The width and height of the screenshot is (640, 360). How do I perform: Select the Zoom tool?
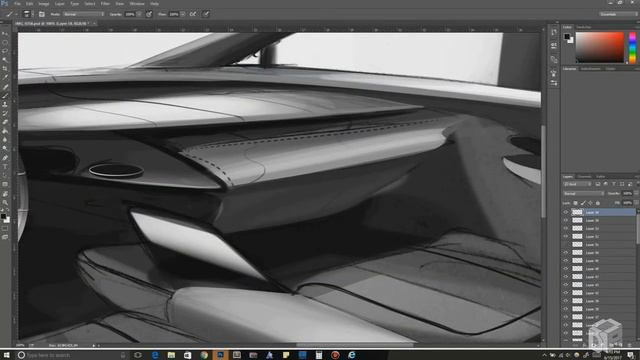pyautogui.click(x=5, y=202)
